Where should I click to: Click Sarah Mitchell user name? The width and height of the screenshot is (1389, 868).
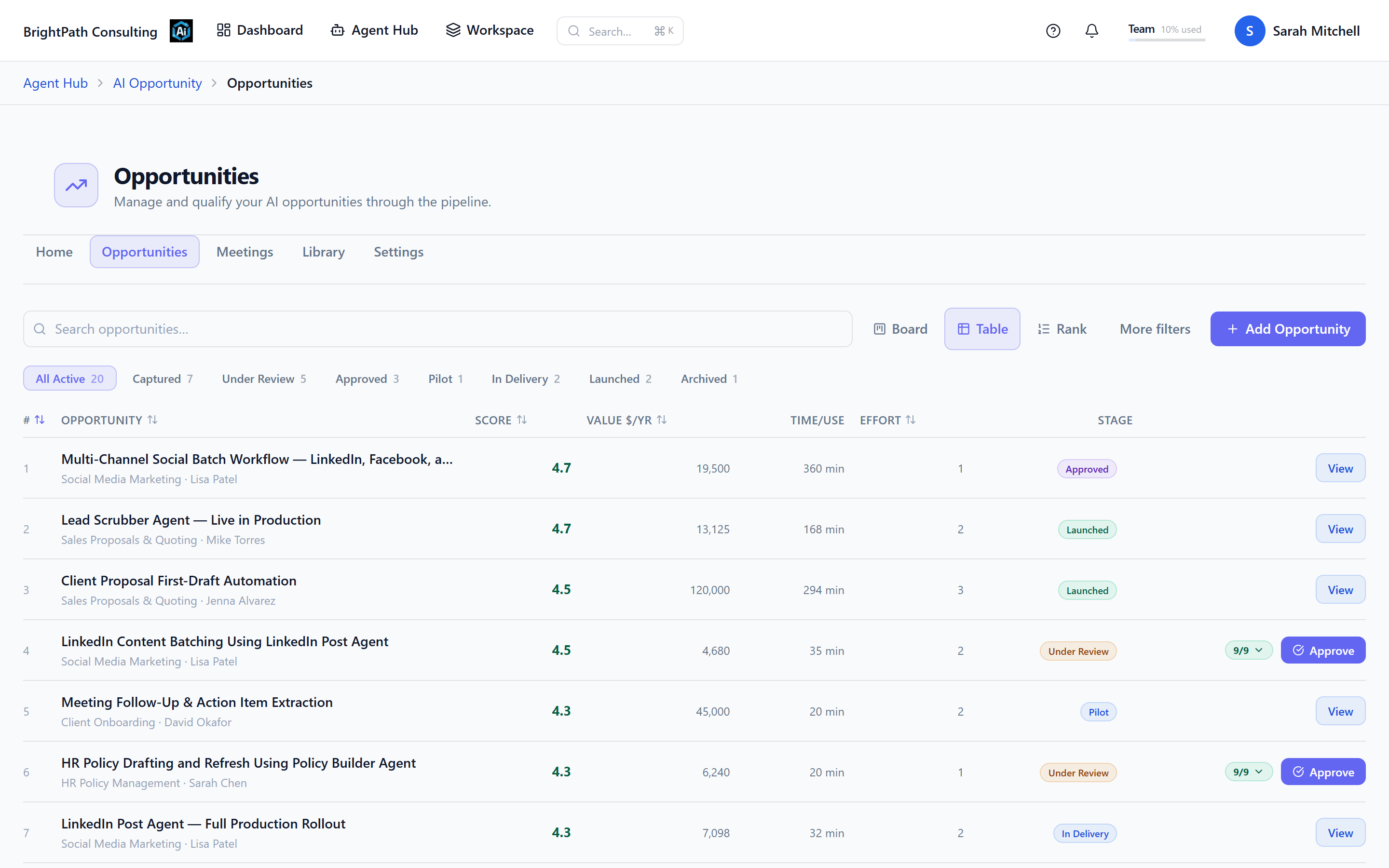click(1316, 31)
